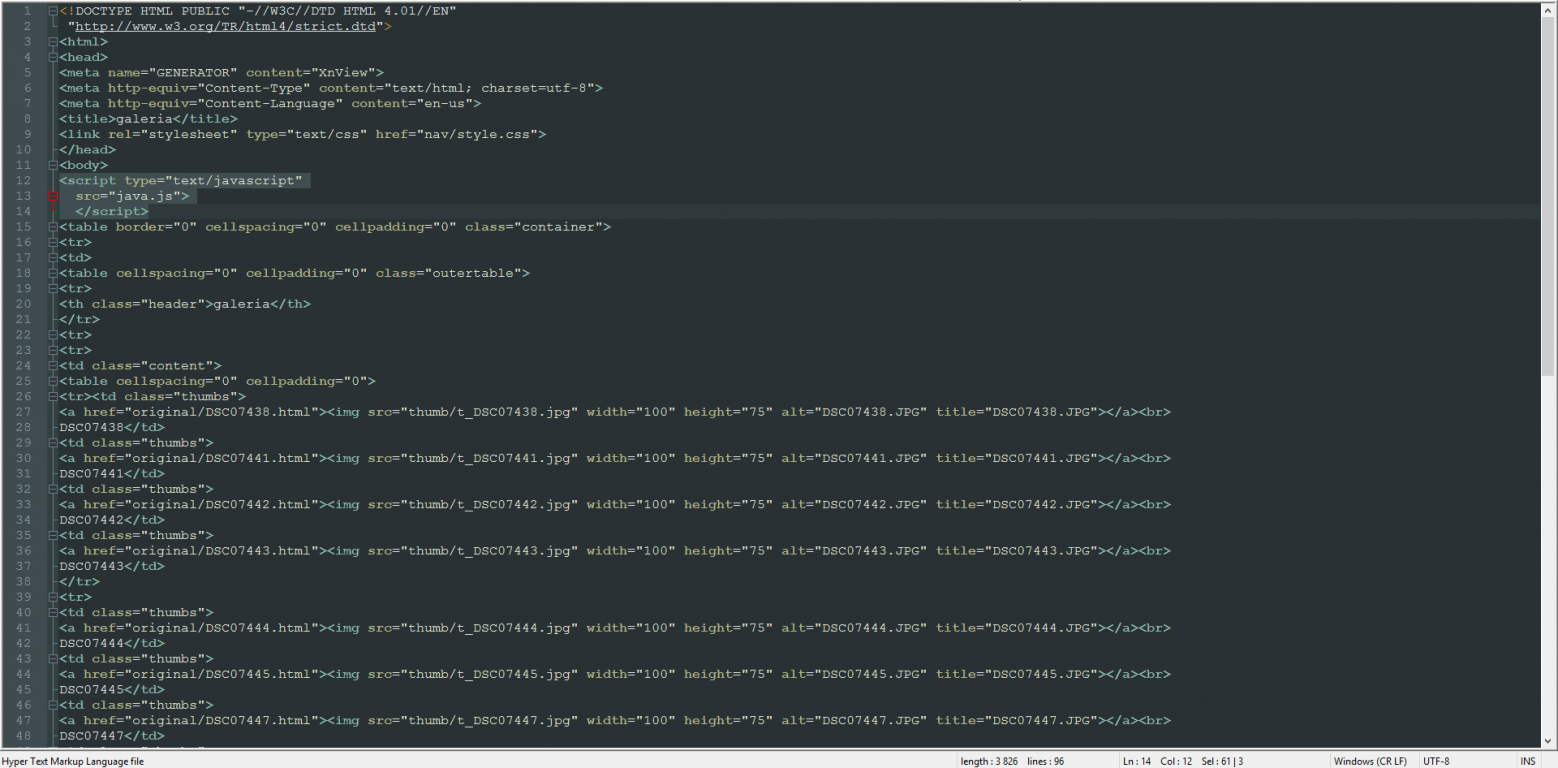Screen dimensions: 1558x768
Task: Collapse the outertable fold on line 18
Action: (52, 273)
